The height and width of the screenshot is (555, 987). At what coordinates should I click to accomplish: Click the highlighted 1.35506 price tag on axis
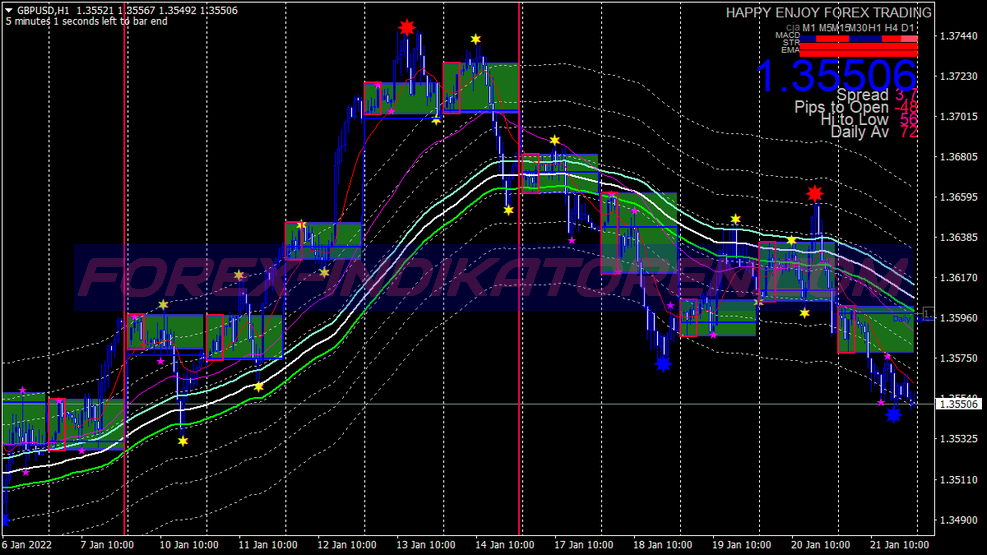point(958,404)
